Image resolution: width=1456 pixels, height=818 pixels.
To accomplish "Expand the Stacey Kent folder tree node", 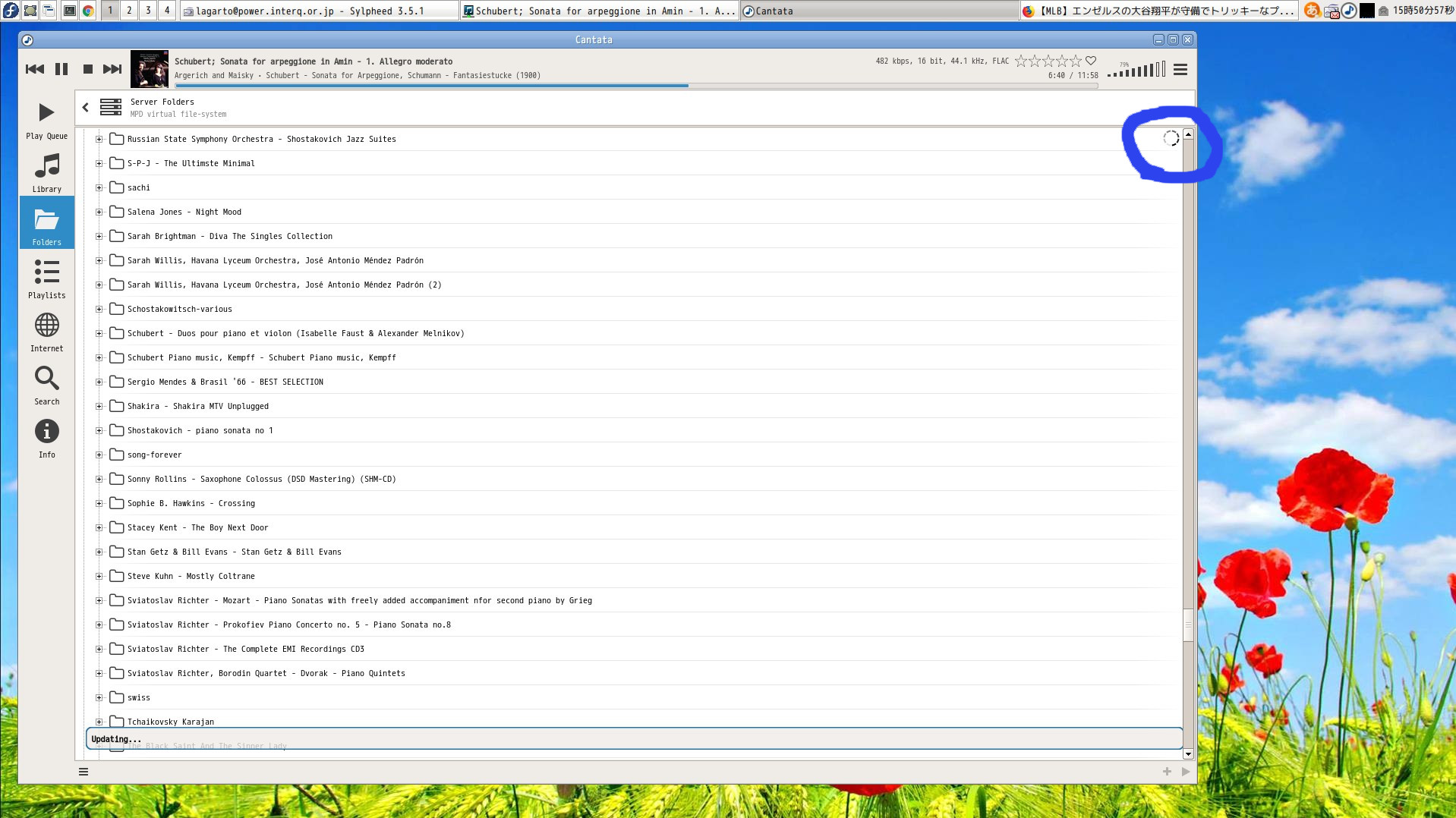I will coord(99,528).
